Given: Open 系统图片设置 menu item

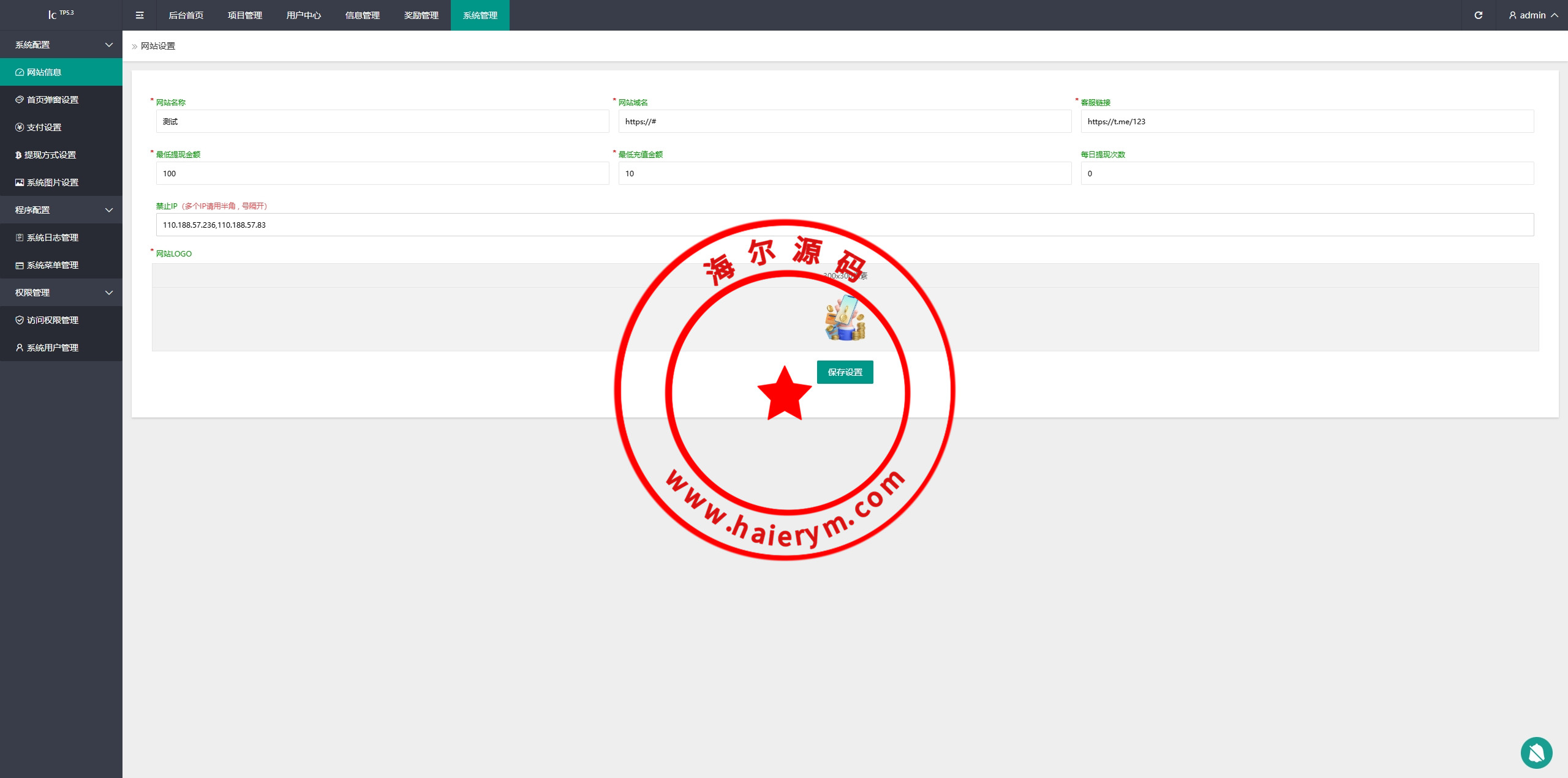Looking at the screenshot, I should pyautogui.click(x=53, y=182).
